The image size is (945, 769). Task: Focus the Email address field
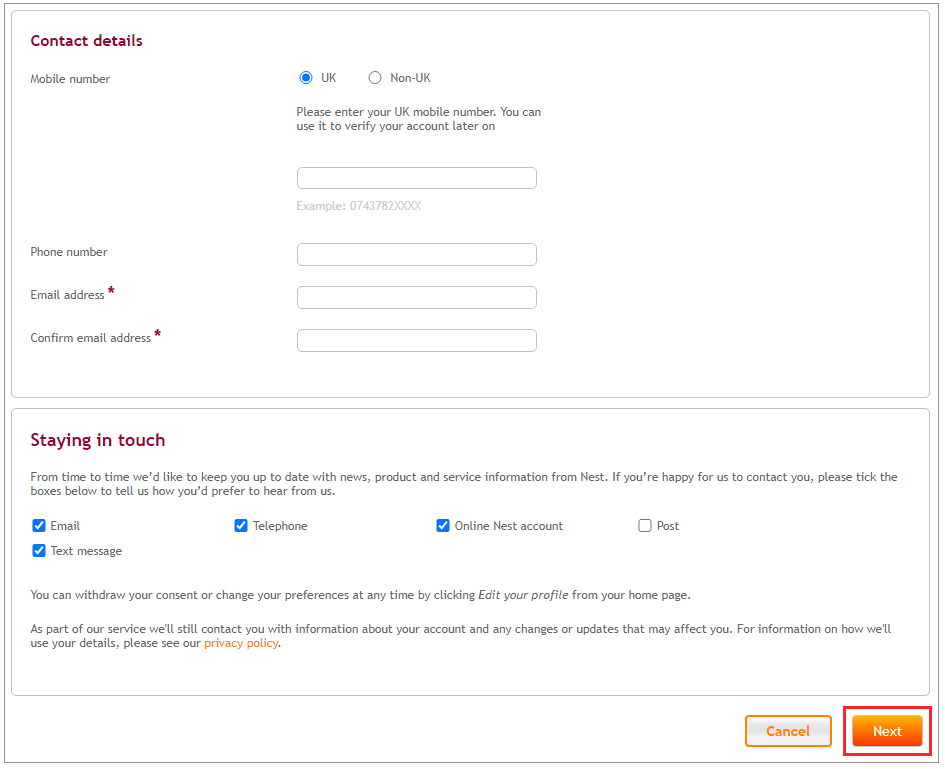[x=416, y=297]
